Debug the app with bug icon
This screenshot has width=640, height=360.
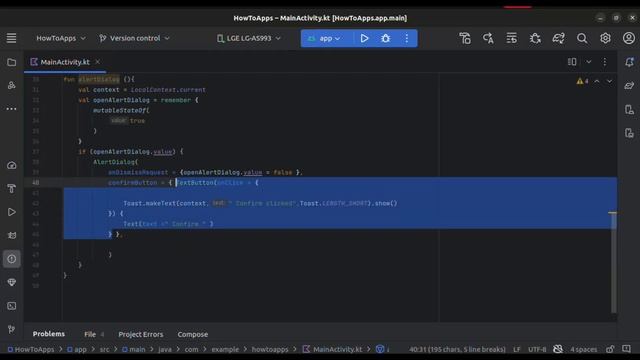coord(385,38)
